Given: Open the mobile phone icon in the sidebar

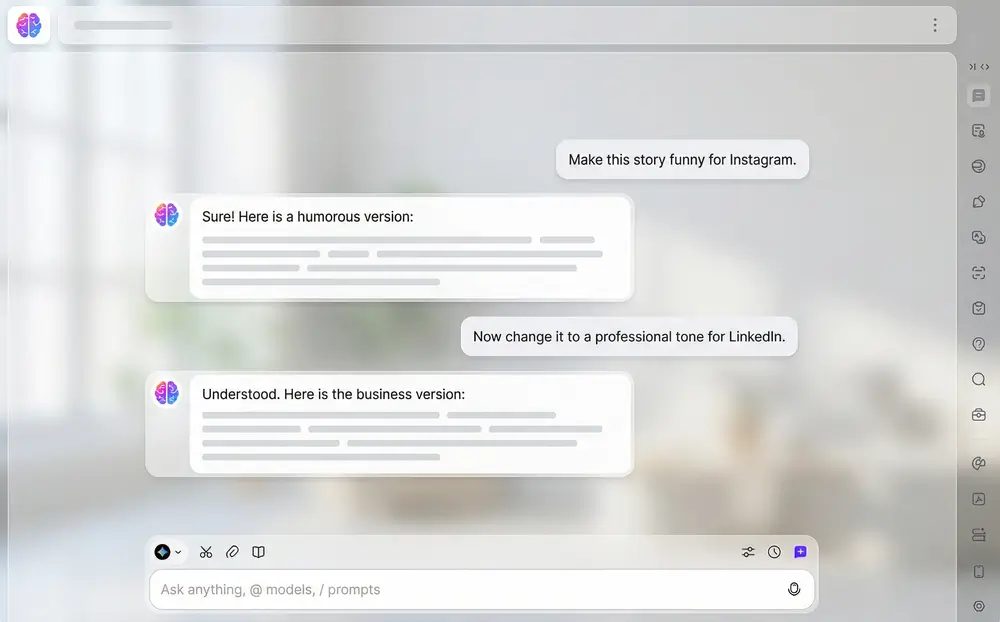Looking at the screenshot, I should coord(978,571).
